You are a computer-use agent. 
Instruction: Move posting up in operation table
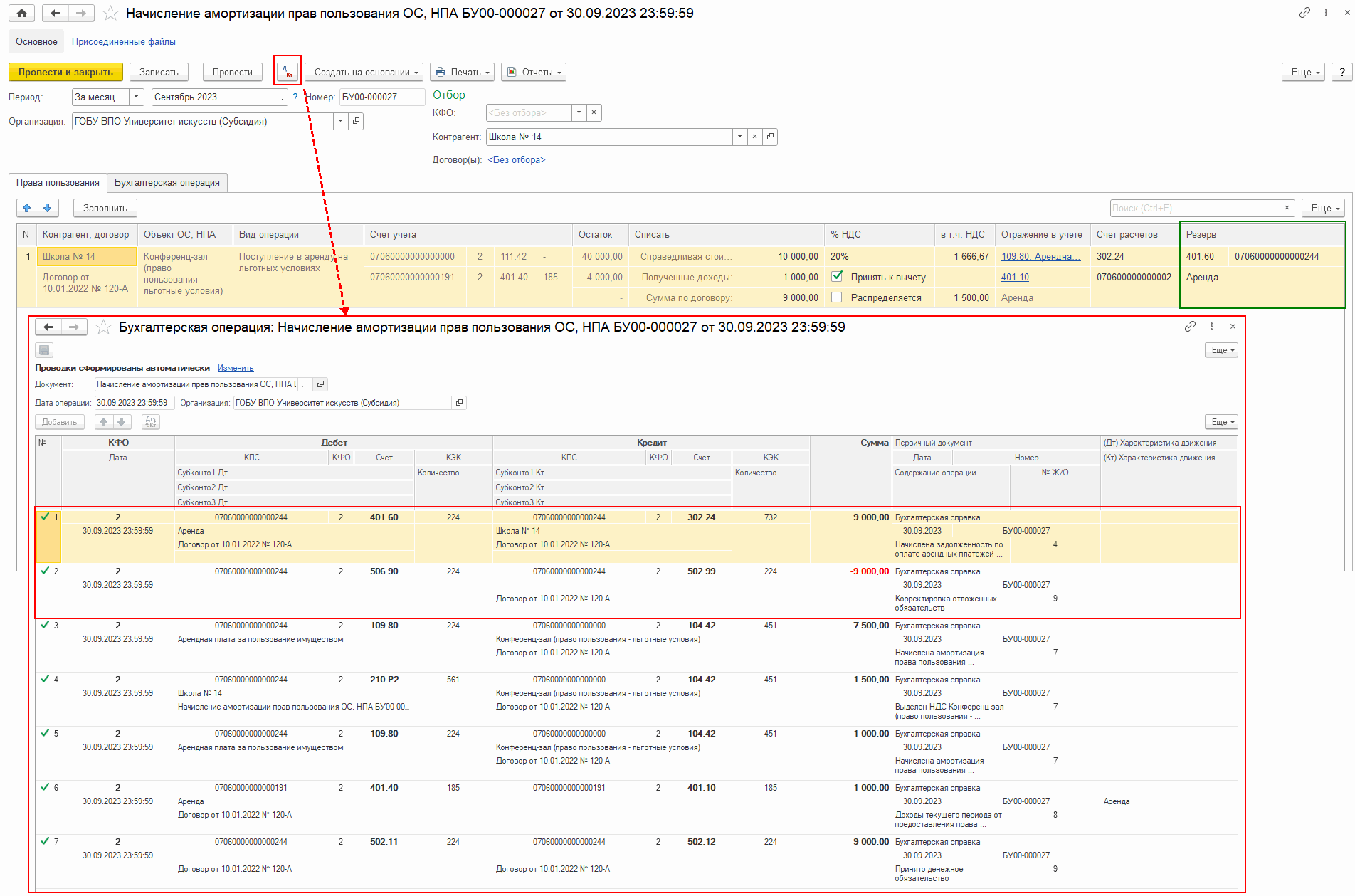pyautogui.click(x=104, y=422)
